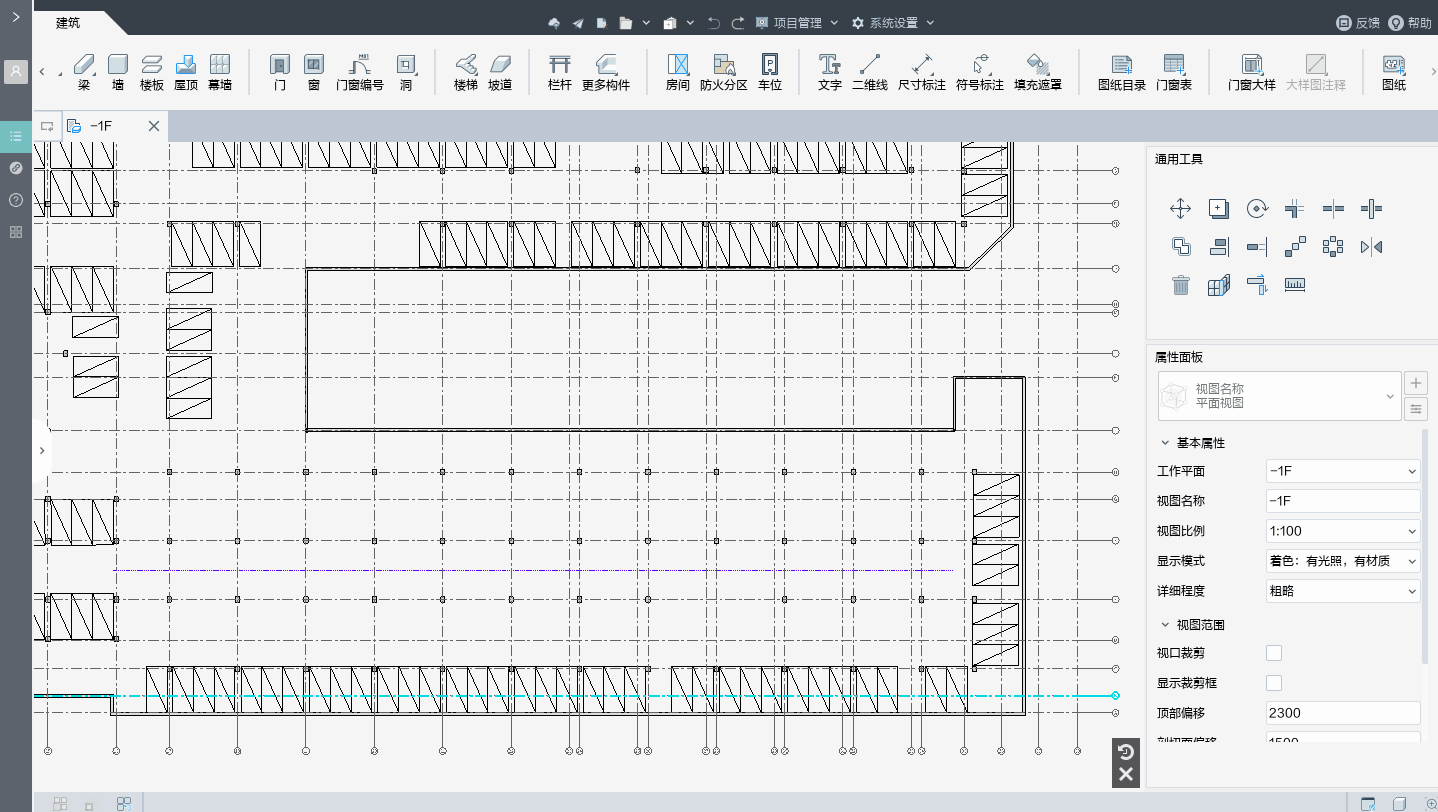Select the ruler measure tool
The height and width of the screenshot is (812, 1438).
click(1295, 285)
